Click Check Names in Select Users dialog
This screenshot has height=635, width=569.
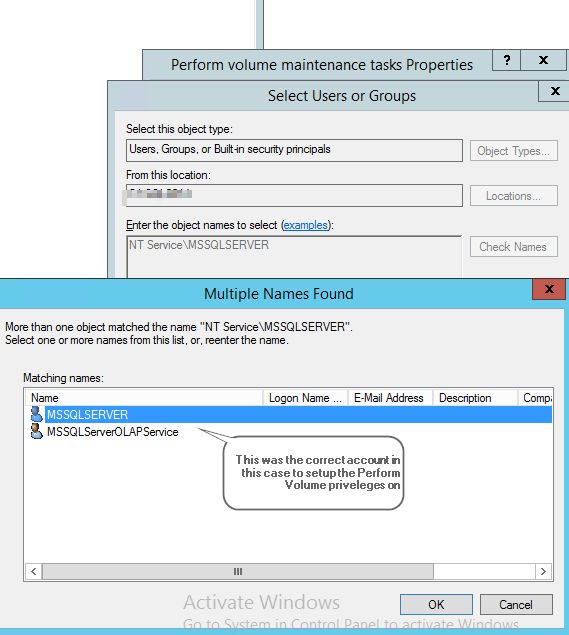coord(514,247)
